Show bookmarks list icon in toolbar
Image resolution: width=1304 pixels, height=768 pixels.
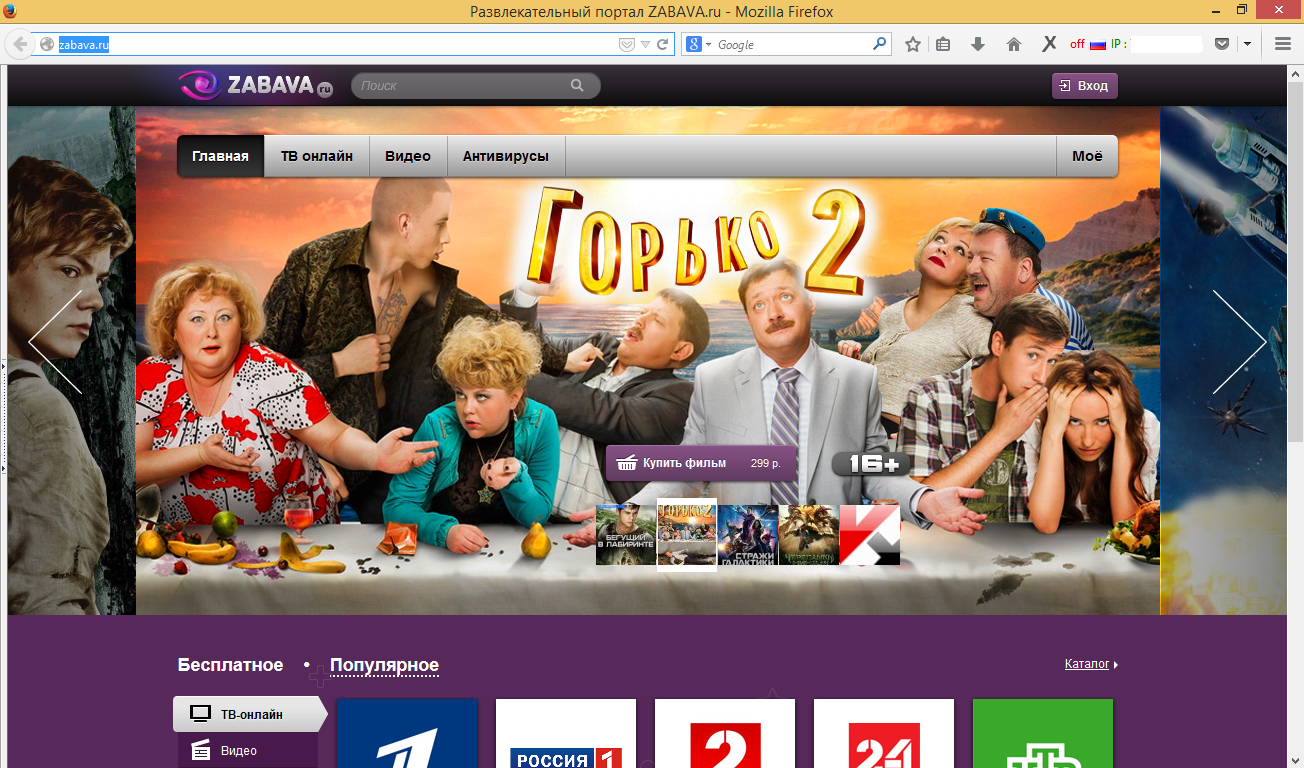point(943,44)
